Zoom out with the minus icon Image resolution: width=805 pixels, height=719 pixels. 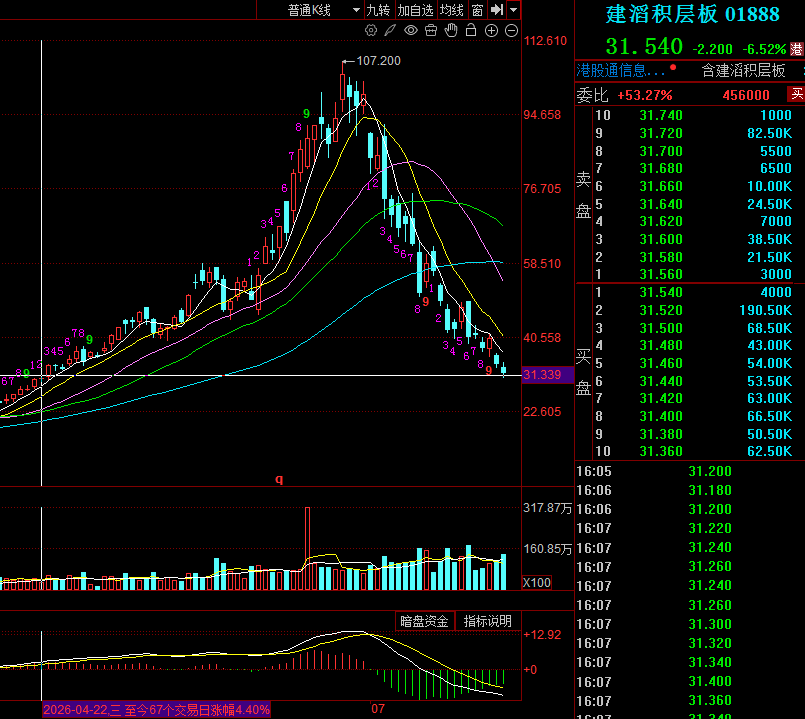[511, 30]
